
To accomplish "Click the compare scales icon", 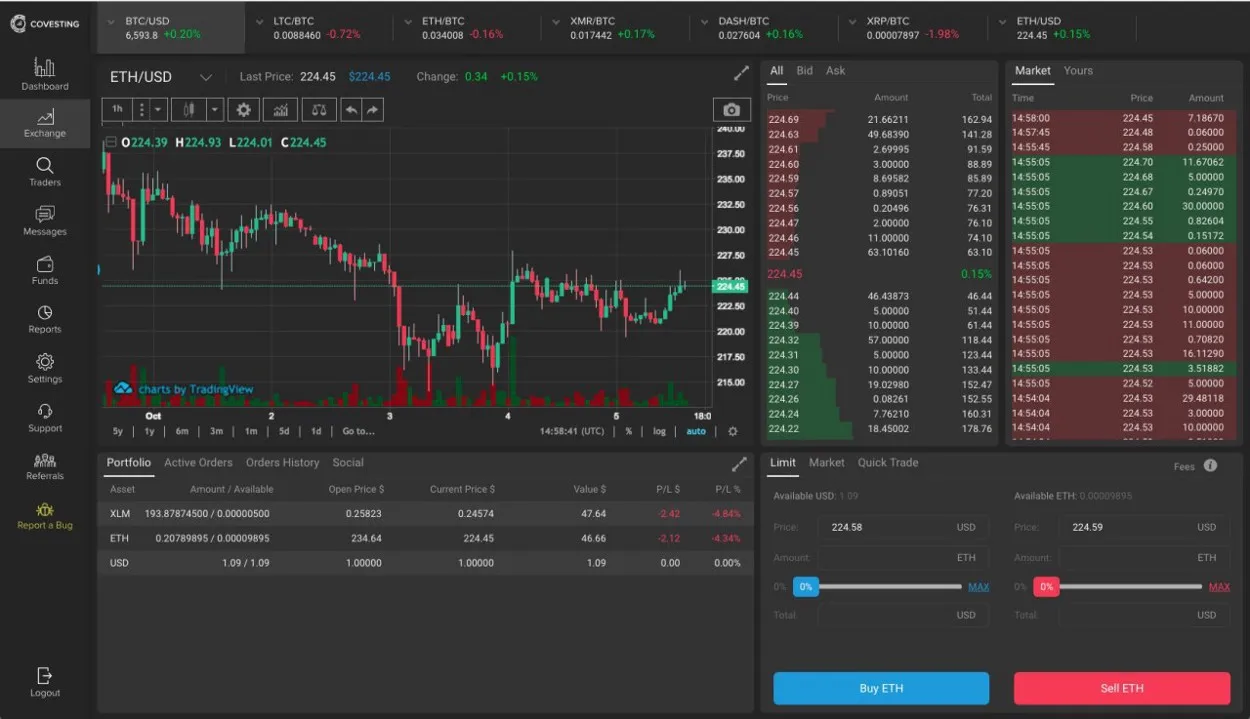I will pyautogui.click(x=318, y=109).
